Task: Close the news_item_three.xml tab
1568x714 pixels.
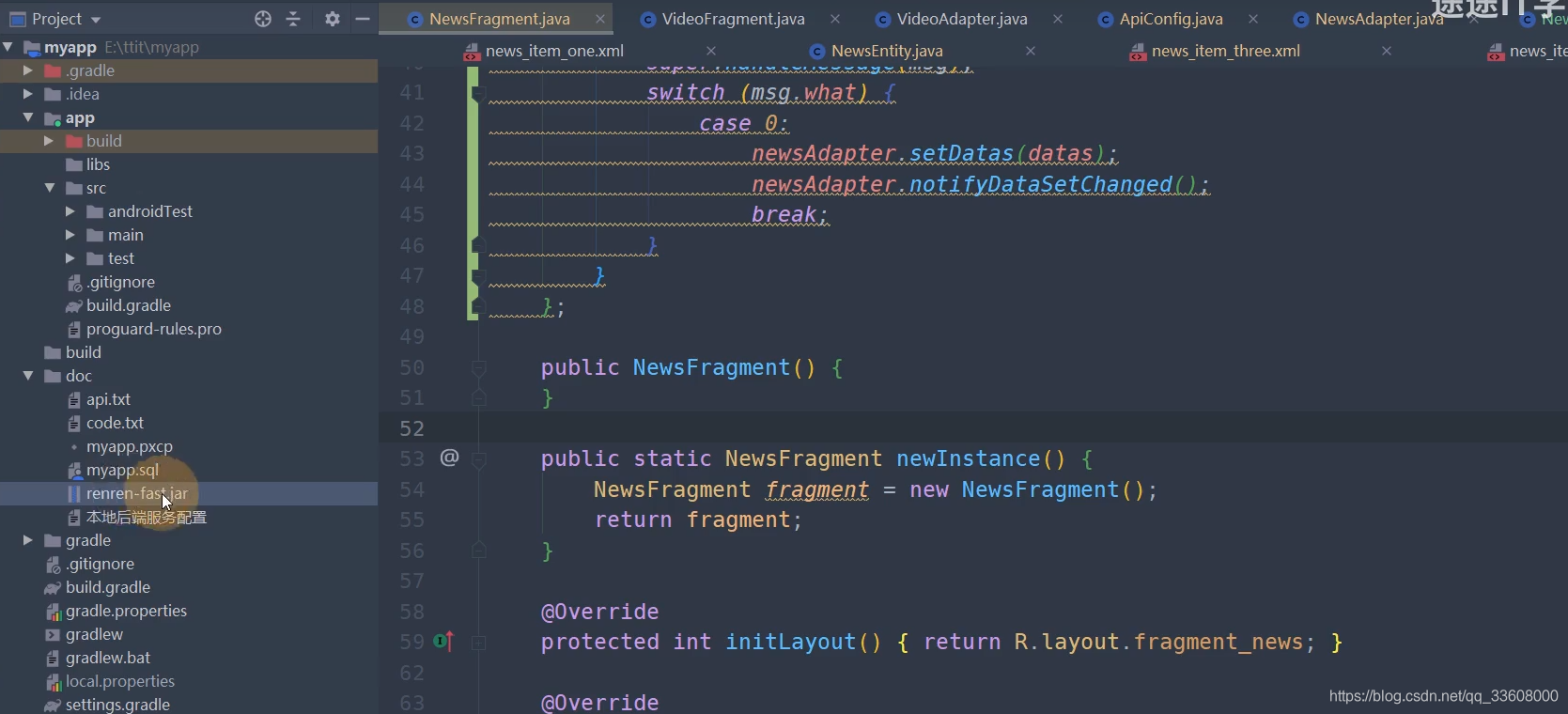Action: click(1387, 51)
